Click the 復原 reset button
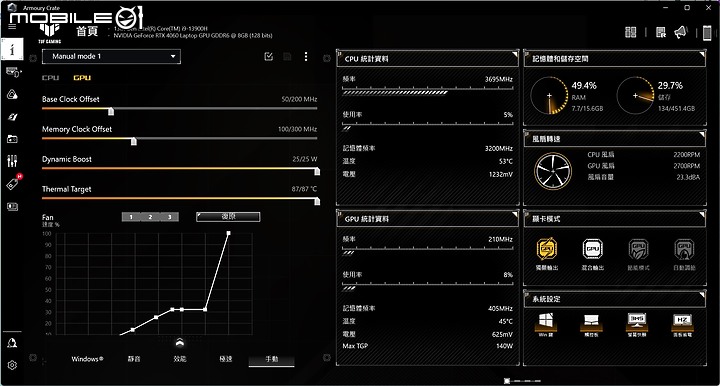Image resolution: width=720 pixels, height=386 pixels. pyautogui.click(x=228, y=217)
